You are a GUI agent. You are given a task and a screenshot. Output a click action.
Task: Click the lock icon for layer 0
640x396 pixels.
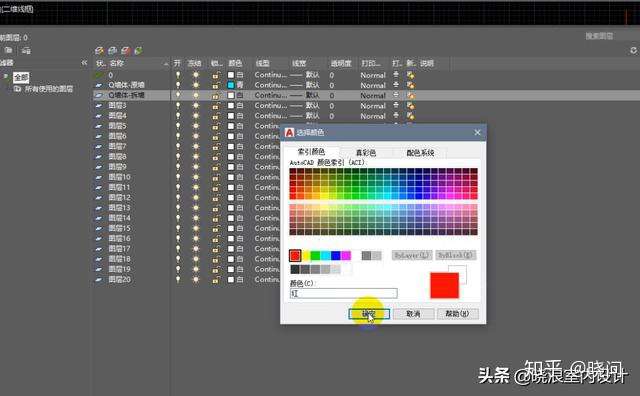click(x=216, y=75)
